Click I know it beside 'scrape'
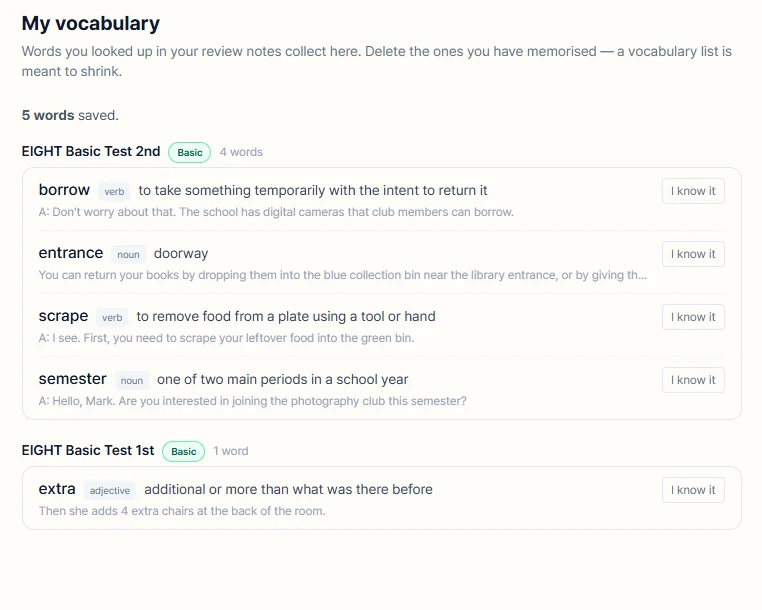Viewport: 762px width, 610px height. point(693,317)
